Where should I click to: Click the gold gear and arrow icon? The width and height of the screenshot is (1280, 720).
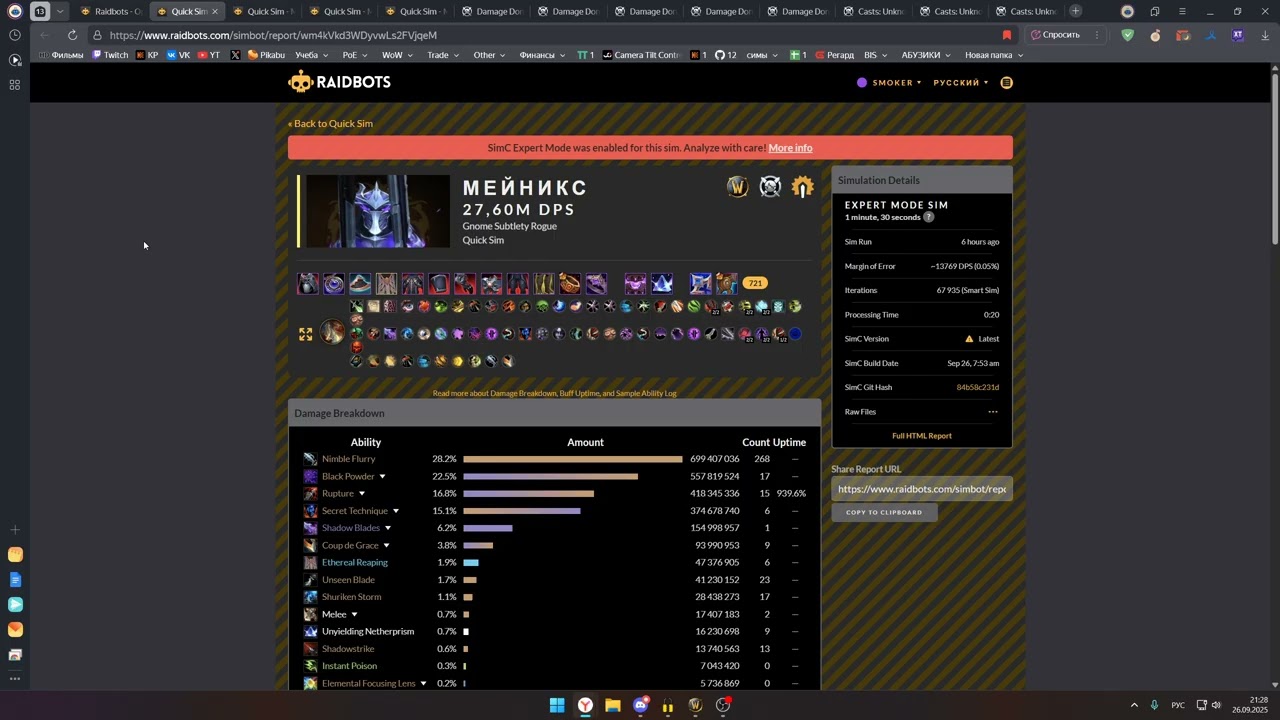(x=802, y=187)
